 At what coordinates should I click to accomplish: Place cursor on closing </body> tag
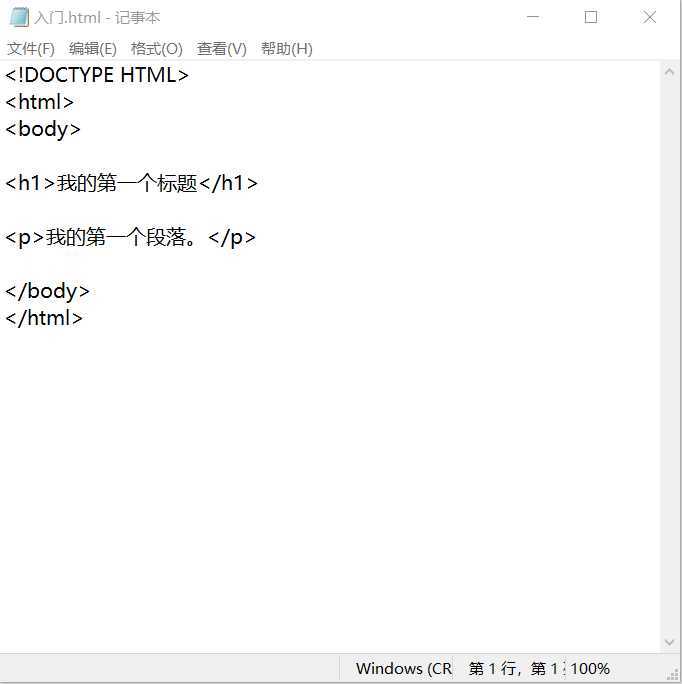pyautogui.click(x=47, y=291)
